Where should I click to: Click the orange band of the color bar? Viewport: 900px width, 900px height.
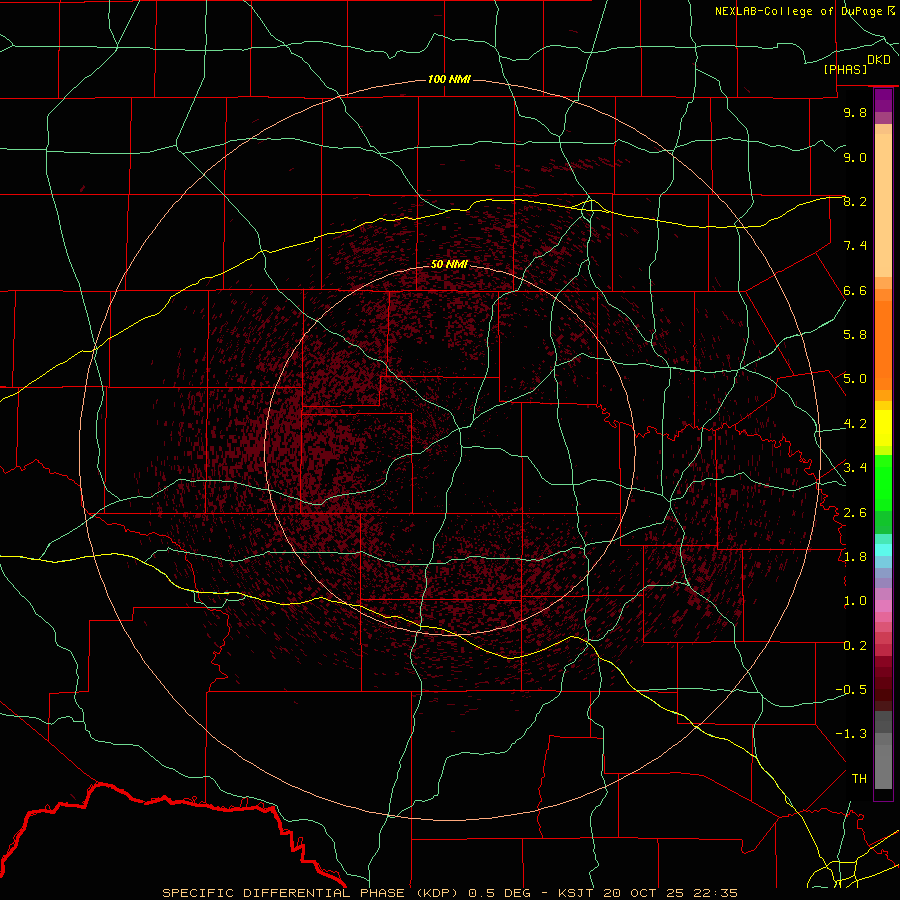(883, 344)
